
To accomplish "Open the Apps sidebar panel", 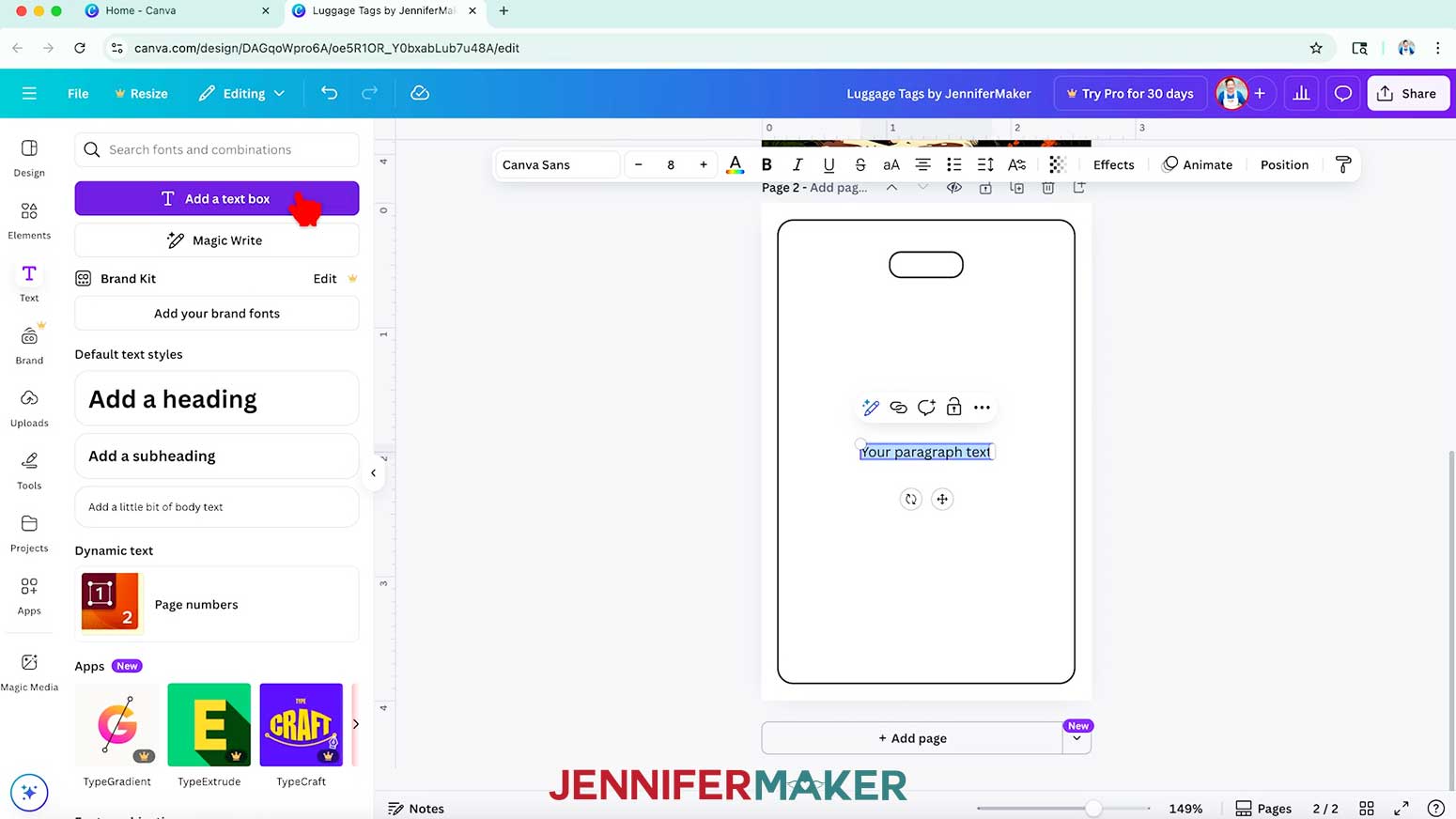I will [x=29, y=596].
